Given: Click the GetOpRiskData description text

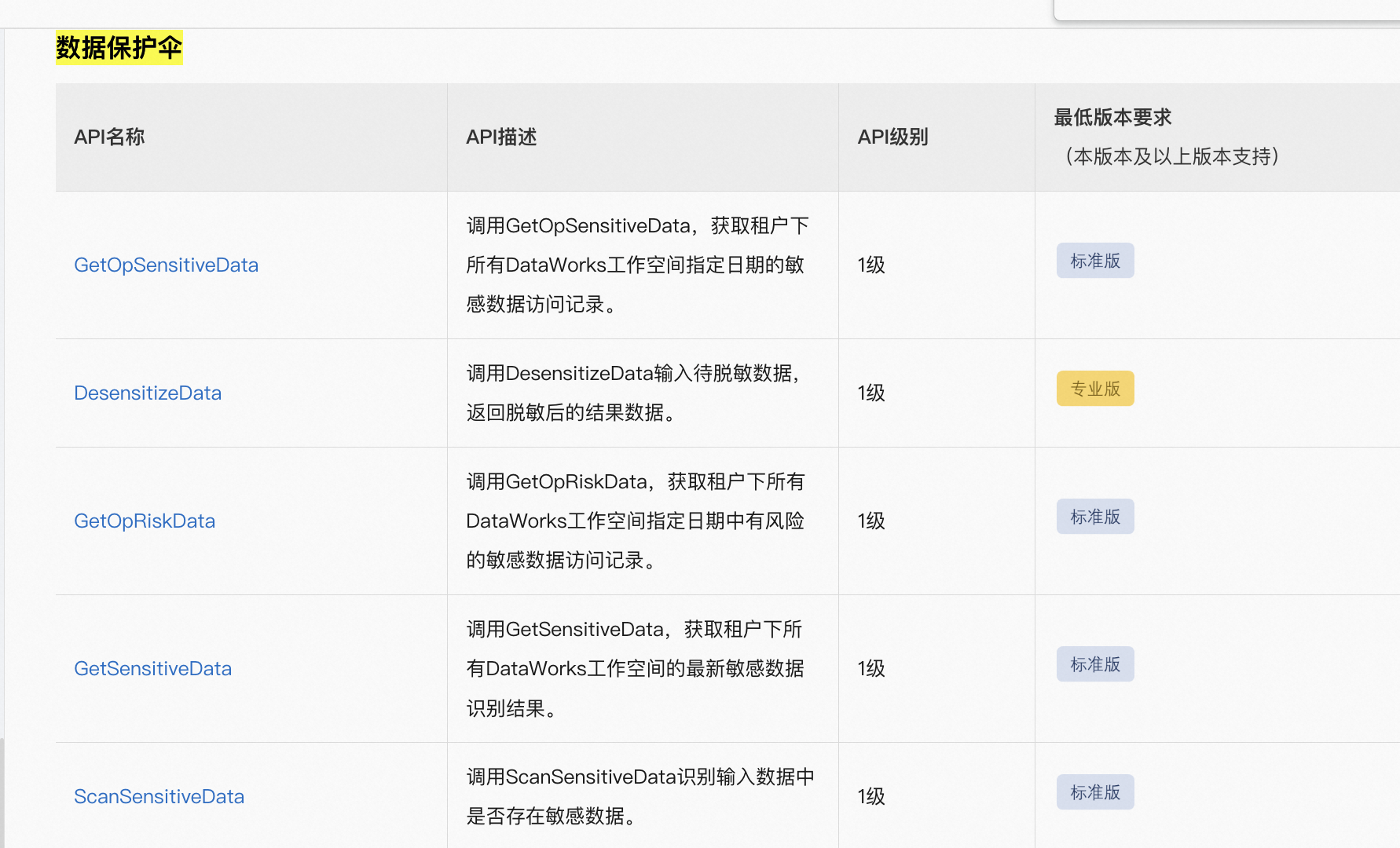Looking at the screenshot, I should pos(635,521).
